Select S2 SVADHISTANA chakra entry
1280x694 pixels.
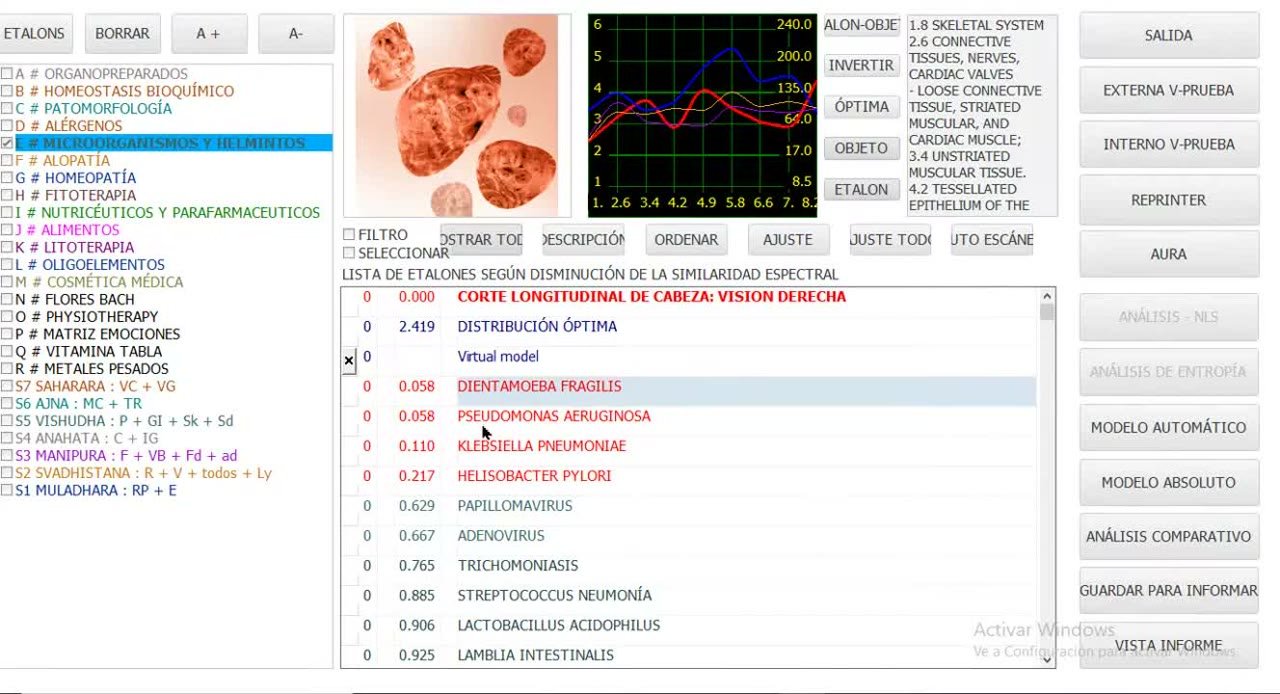point(143,473)
